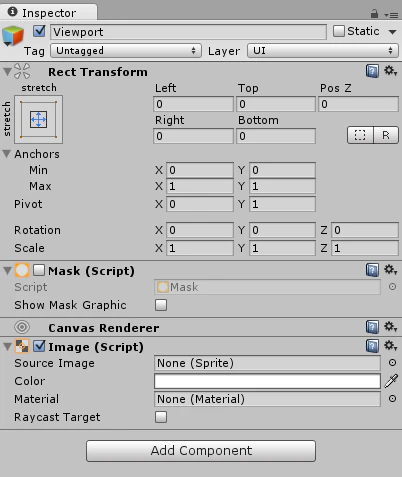Screen dimensions: 402x477
Task: Collapse the Anchors foldout
Action: [x=7, y=154]
